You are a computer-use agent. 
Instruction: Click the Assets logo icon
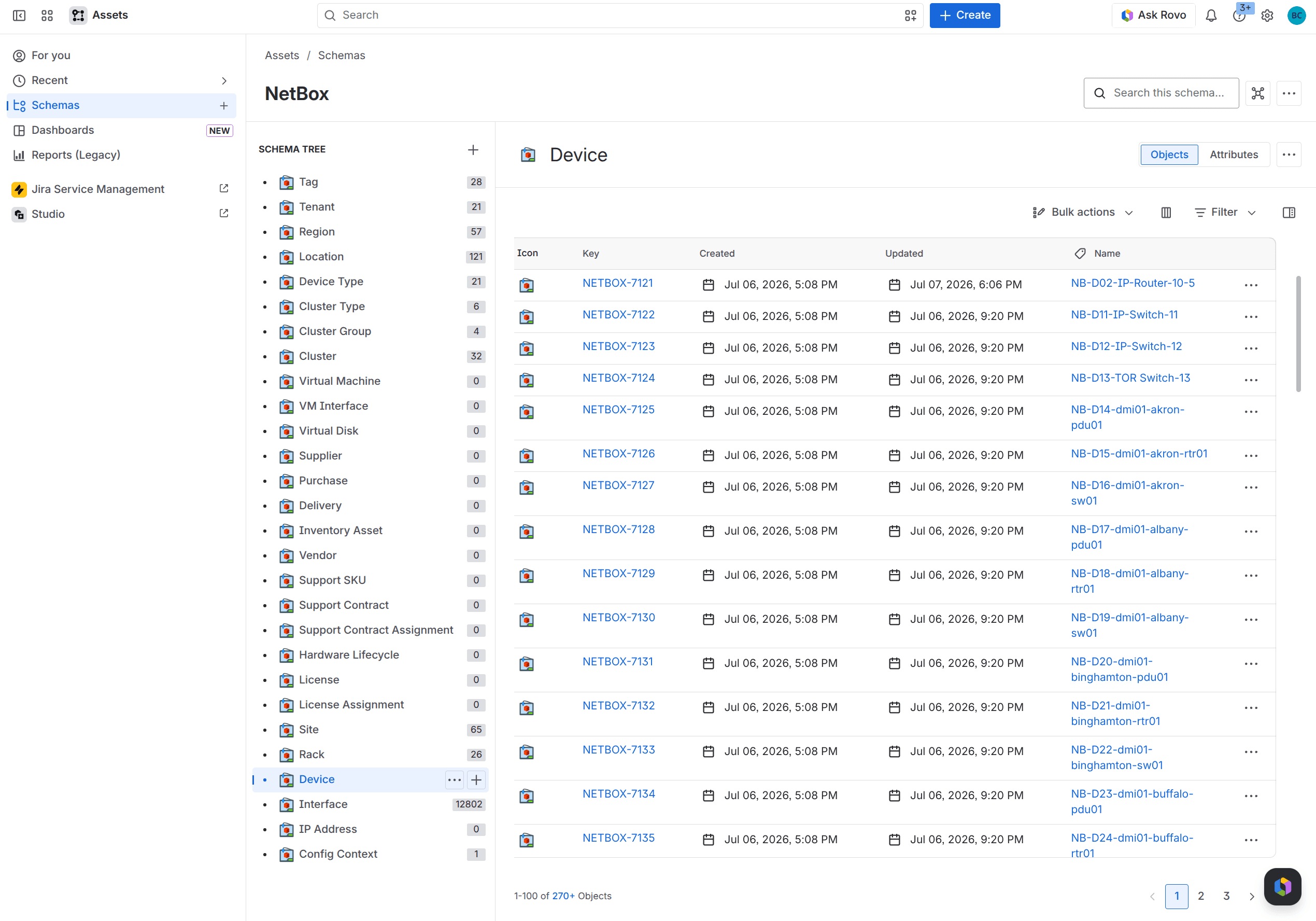pos(78,16)
